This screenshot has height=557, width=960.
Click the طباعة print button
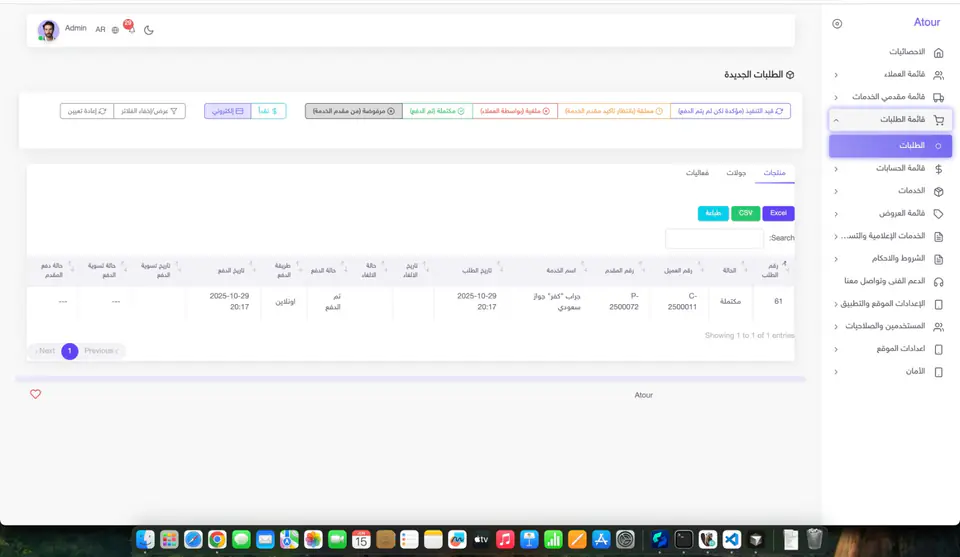[x=713, y=213]
